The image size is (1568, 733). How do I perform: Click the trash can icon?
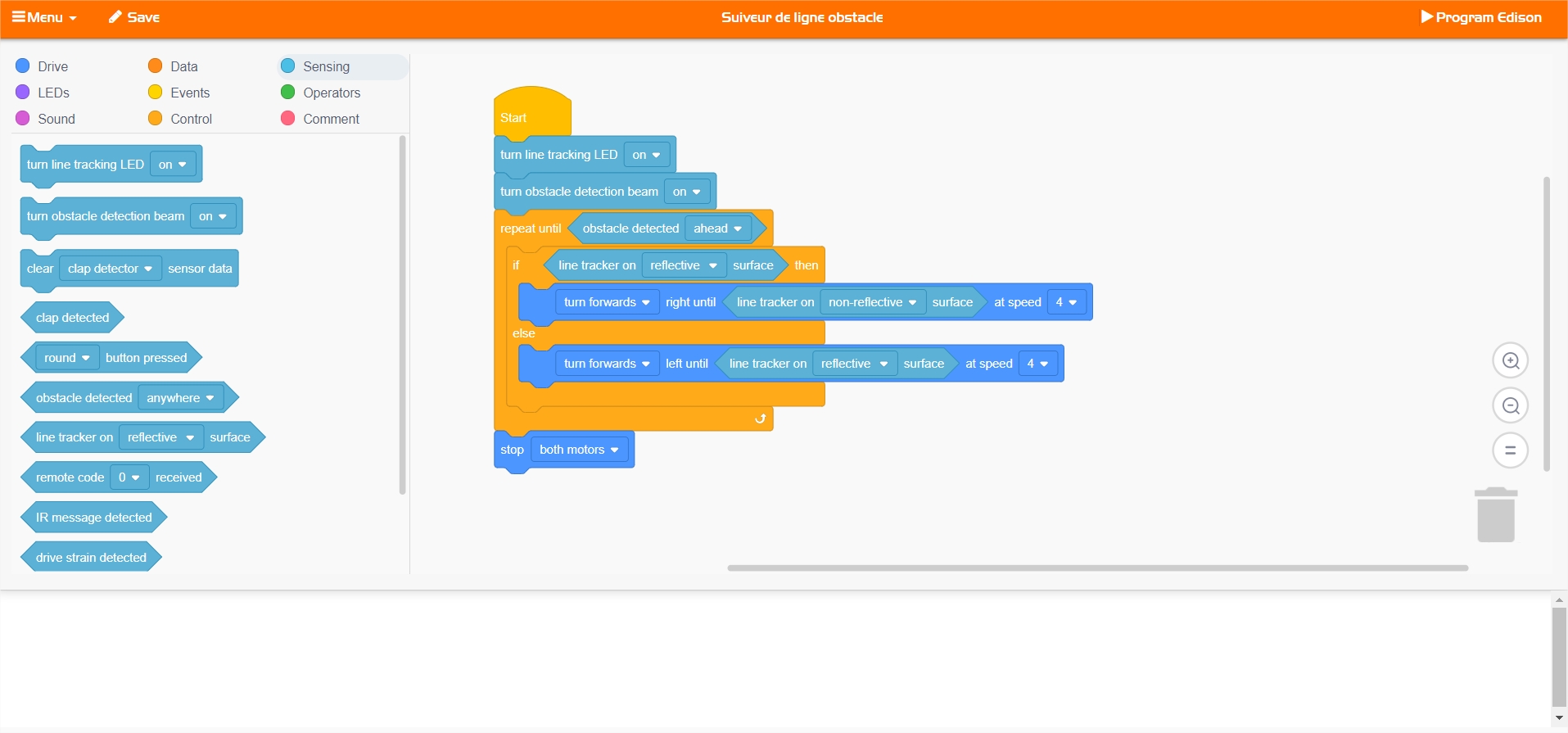click(x=1495, y=515)
